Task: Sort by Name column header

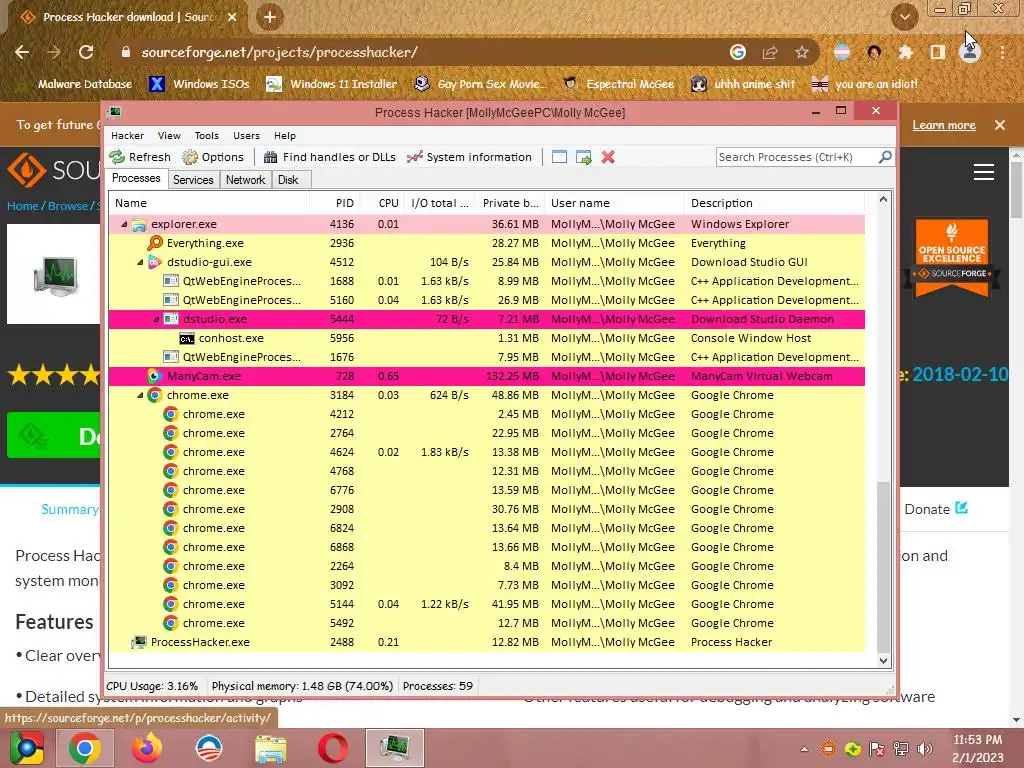Action: point(209,203)
